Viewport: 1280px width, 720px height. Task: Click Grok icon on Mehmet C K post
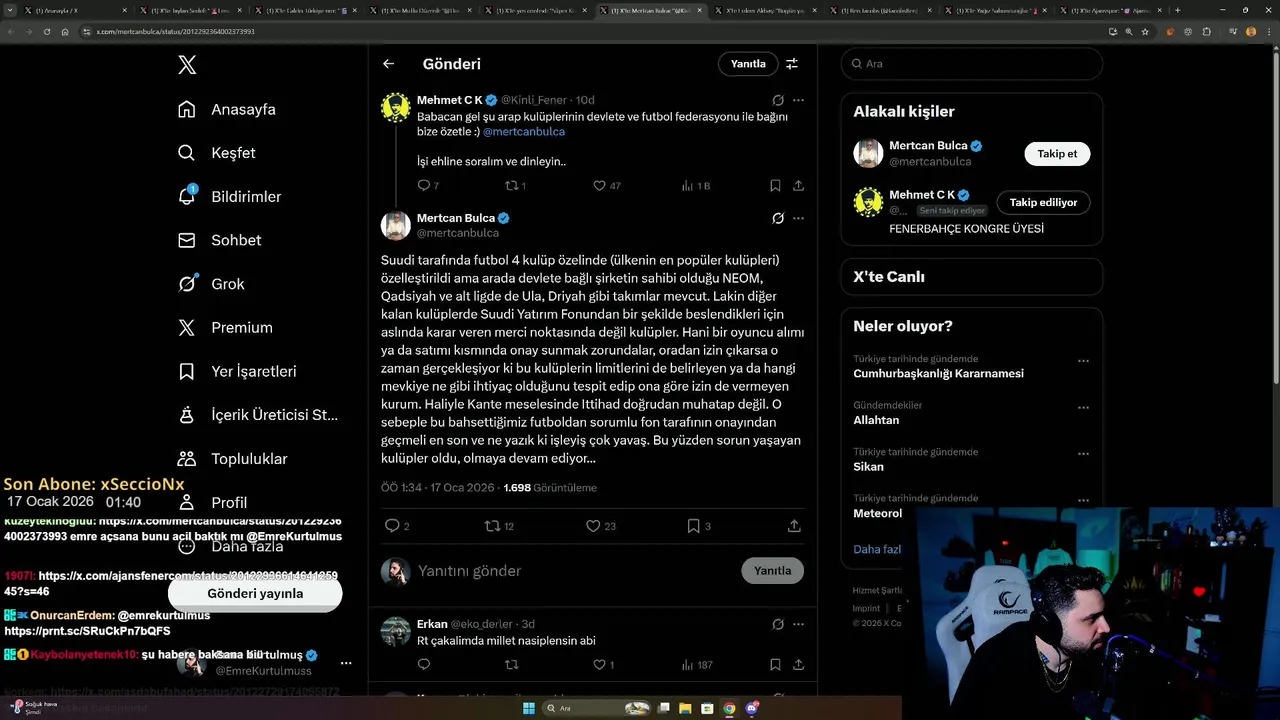coord(777,100)
